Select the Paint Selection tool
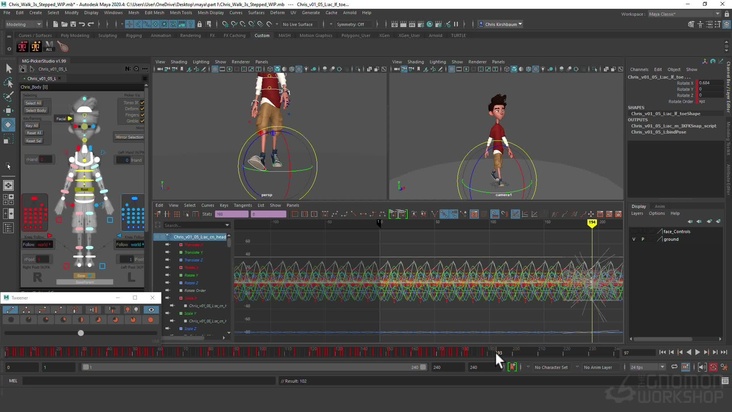 tap(8, 97)
